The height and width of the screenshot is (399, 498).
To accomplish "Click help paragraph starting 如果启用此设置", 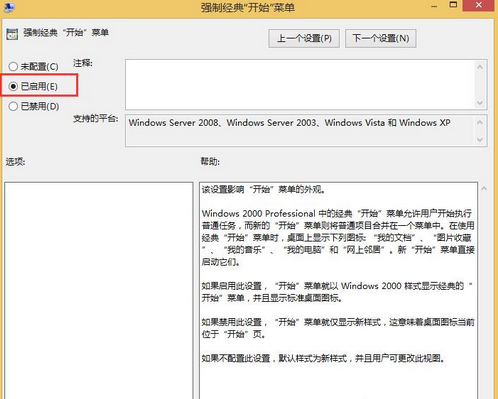I will coord(337,292).
